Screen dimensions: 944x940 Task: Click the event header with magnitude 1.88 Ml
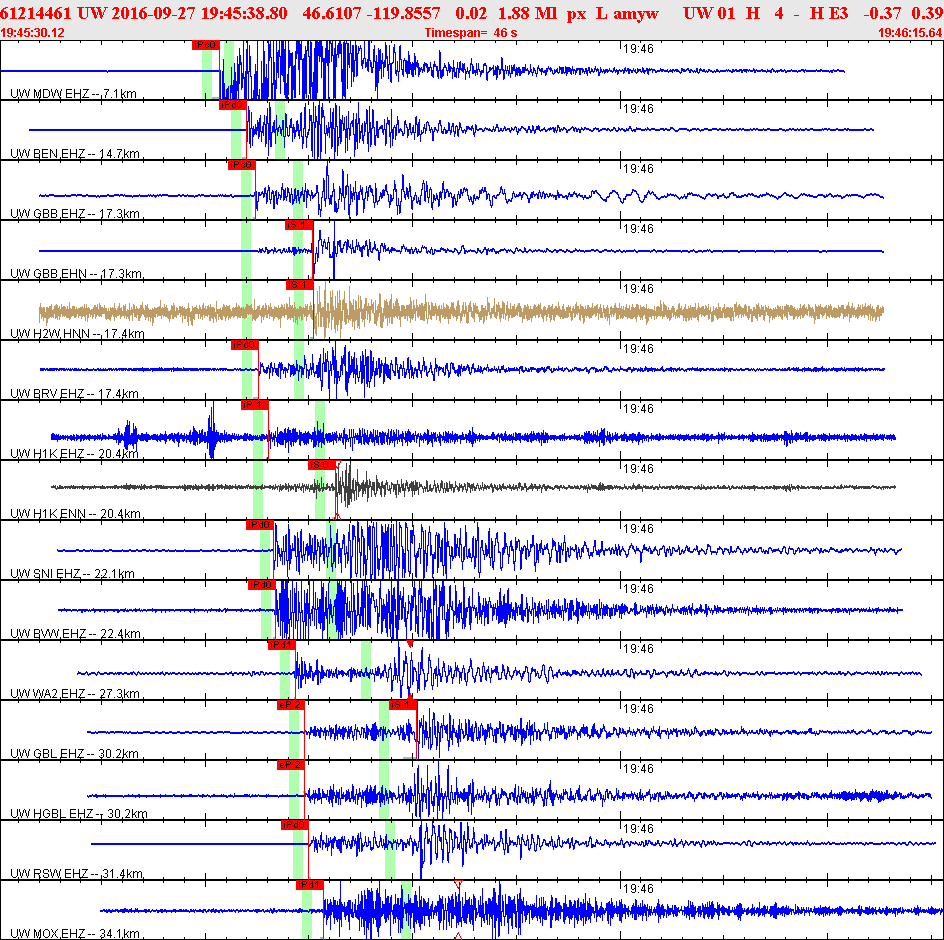pyautogui.click(x=472, y=13)
